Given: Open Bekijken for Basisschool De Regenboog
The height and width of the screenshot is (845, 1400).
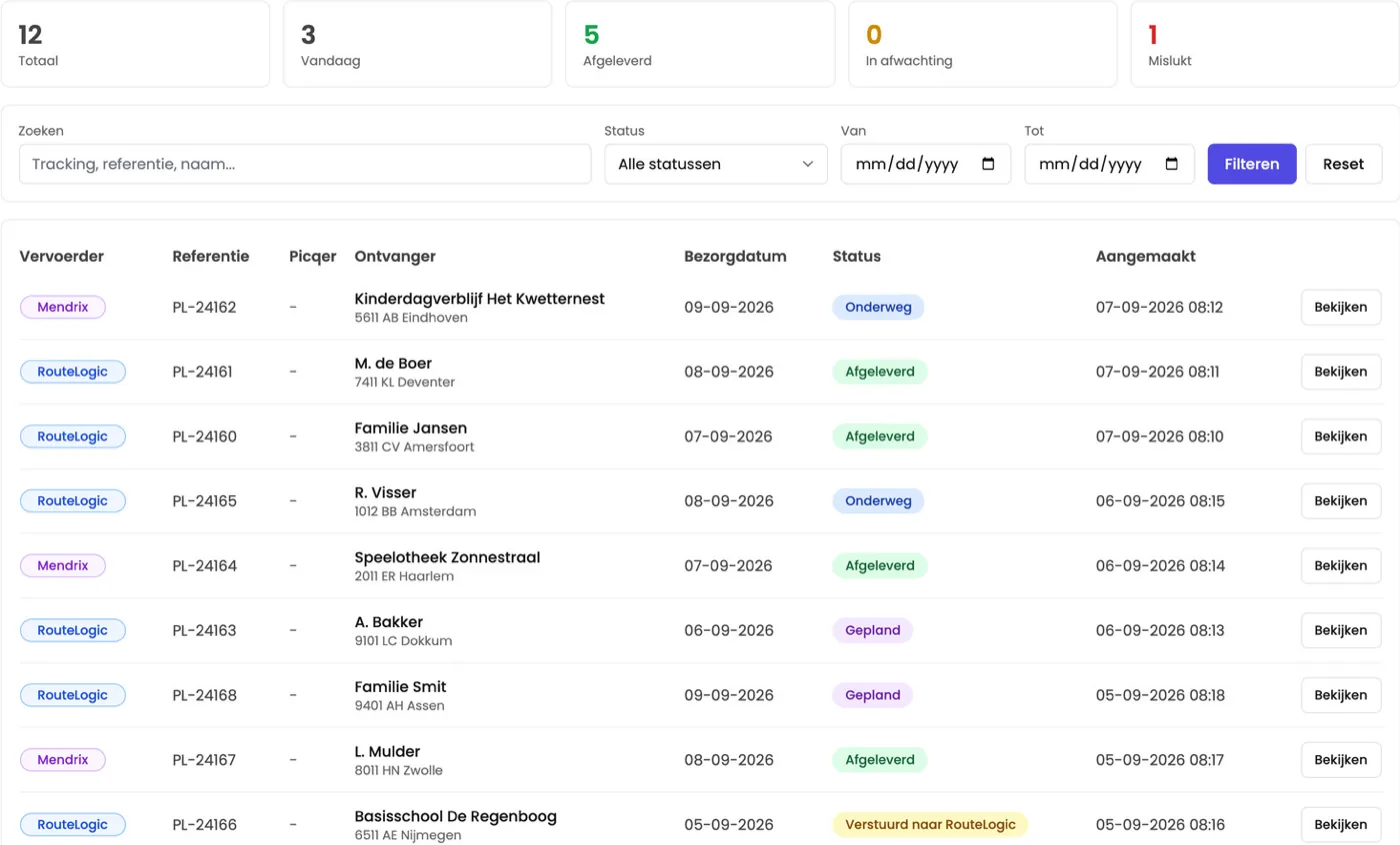Looking at the screenshot, I should 1341,825.
